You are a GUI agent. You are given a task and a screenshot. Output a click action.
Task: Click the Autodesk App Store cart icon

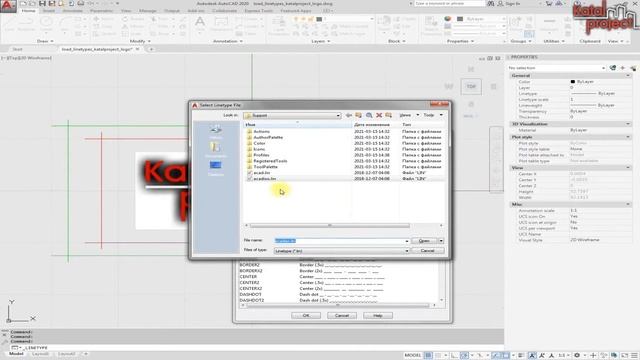click(x=549, y=4)
